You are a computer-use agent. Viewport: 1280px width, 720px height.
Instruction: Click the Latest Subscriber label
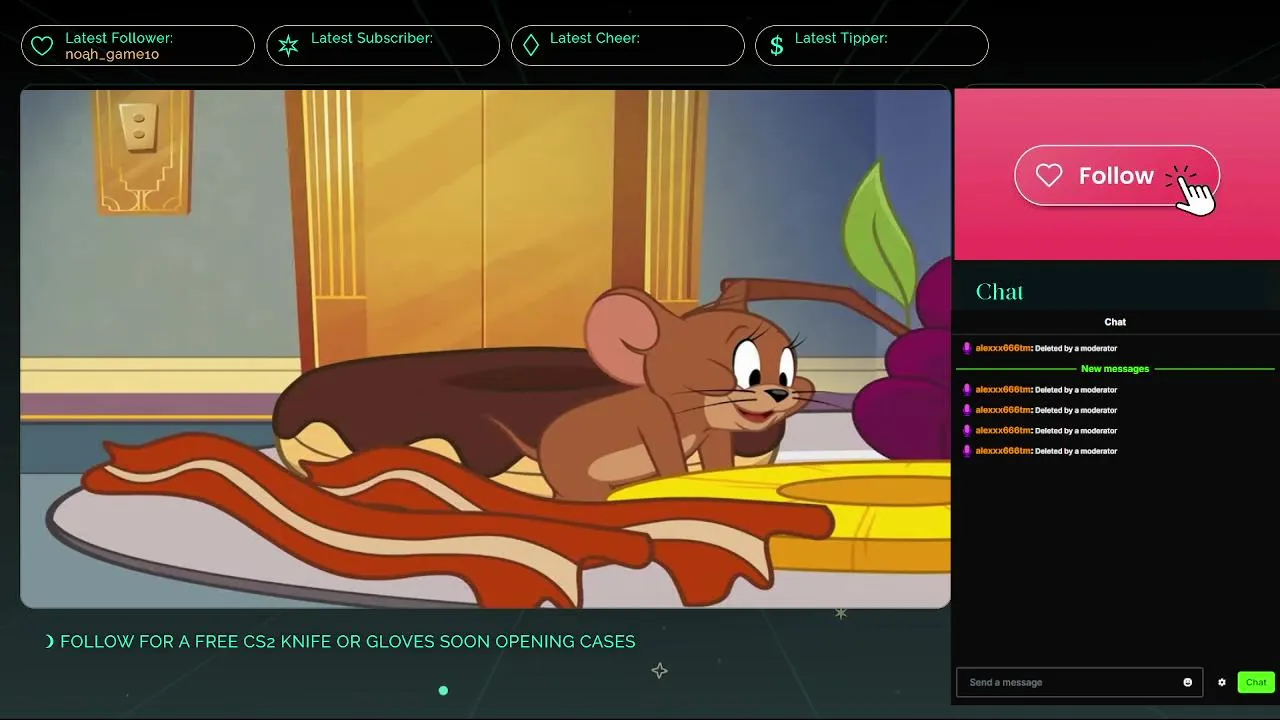click(x=372, y=38)
